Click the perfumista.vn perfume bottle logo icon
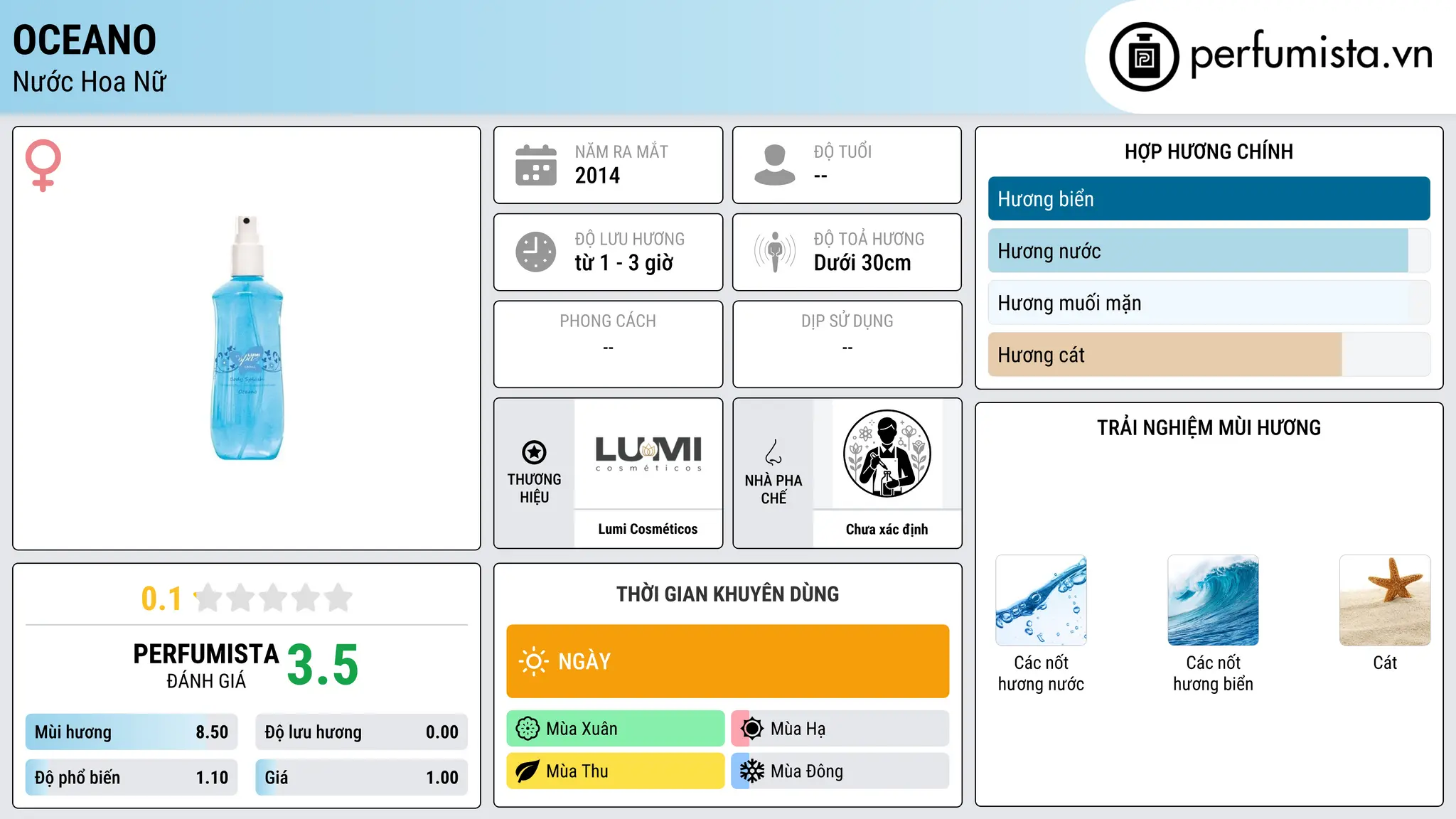The height and width of the screenshot is (819, 1456). pyautogui.click(x=1144, y=57)
